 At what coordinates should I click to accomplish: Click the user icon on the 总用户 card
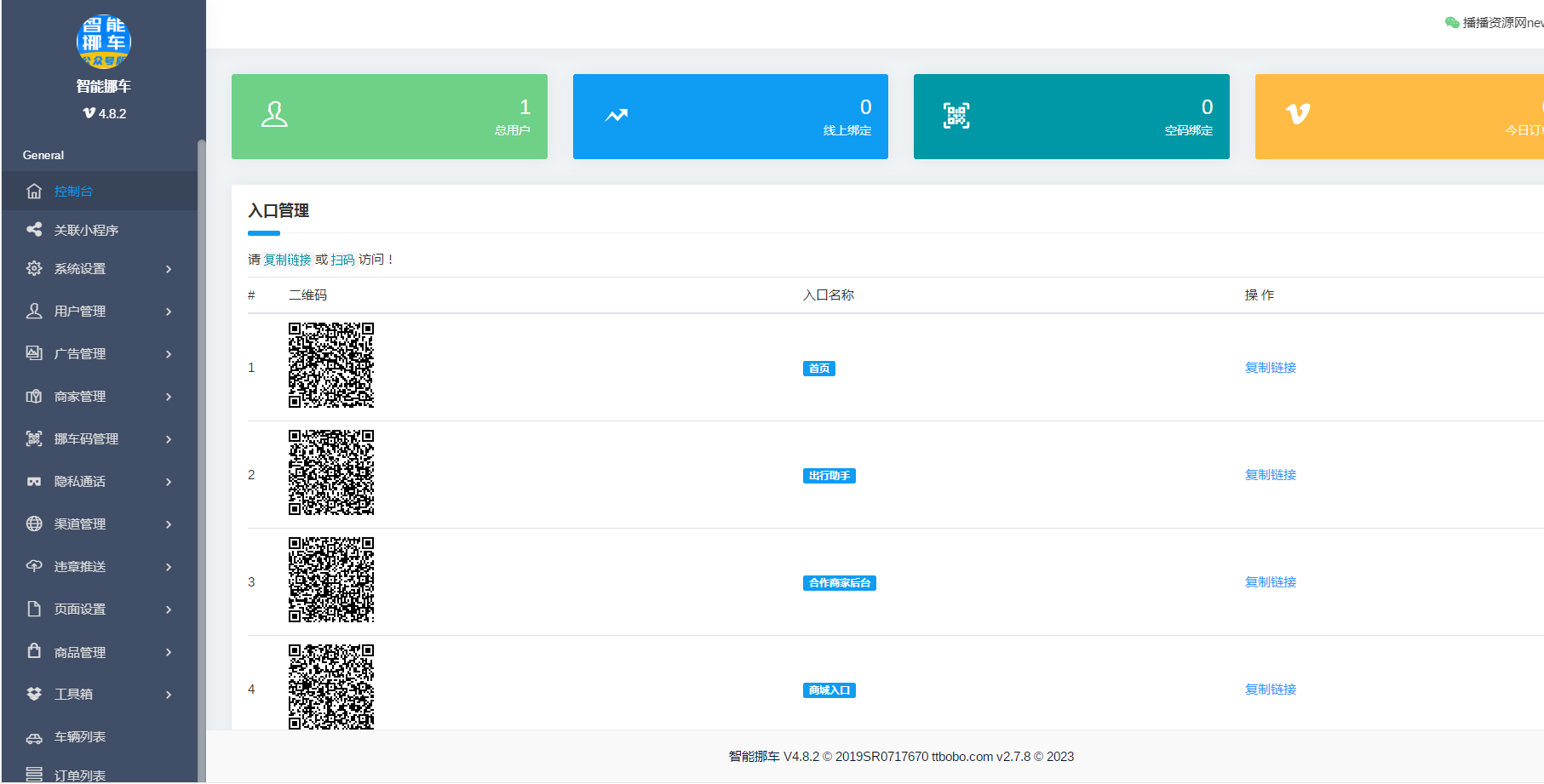tap(274, 115)
